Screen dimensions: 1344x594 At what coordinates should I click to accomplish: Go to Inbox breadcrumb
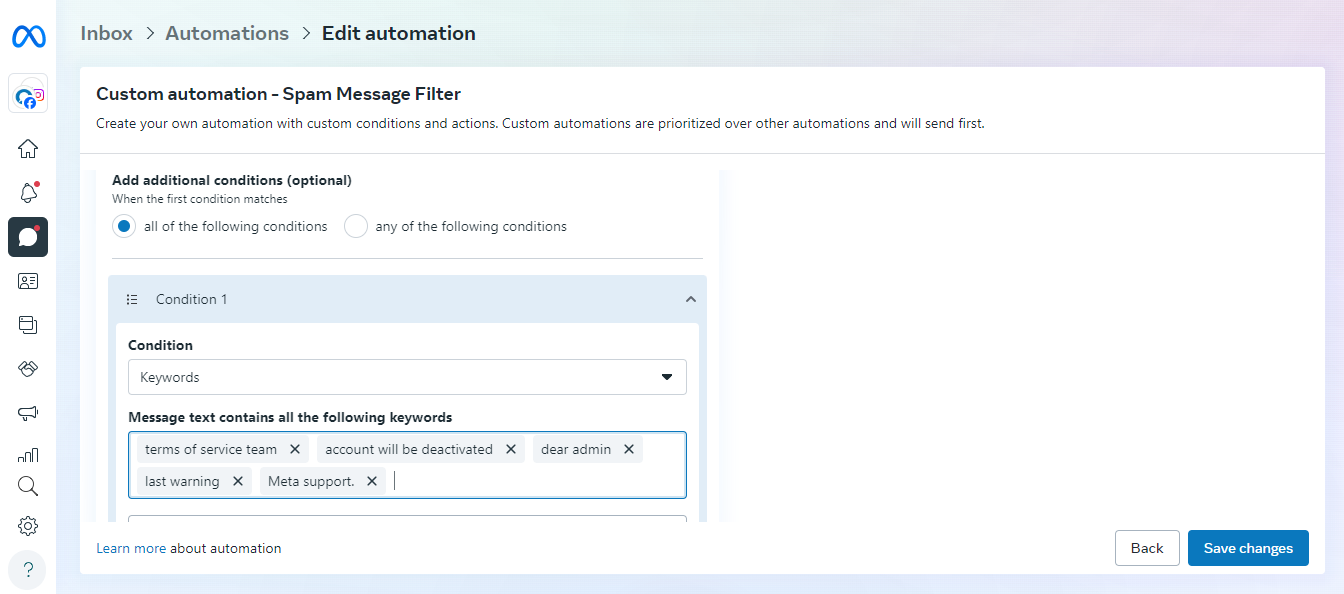[x=106, y=33]
